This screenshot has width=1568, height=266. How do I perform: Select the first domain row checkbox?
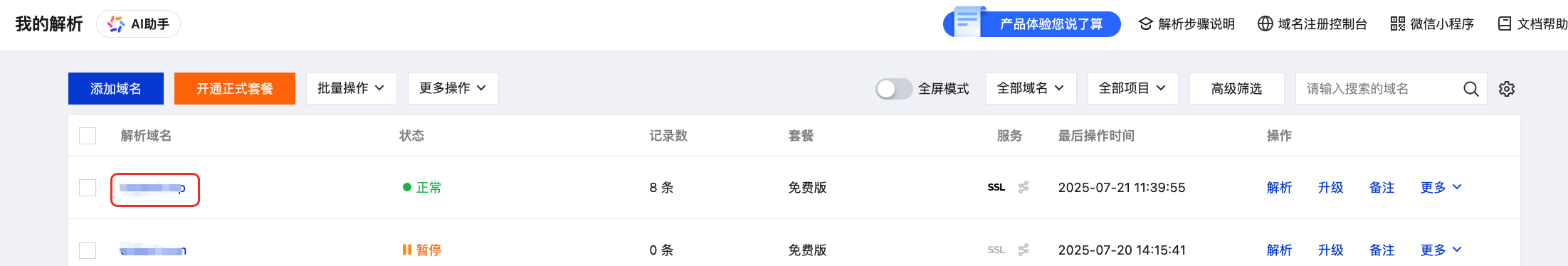[x=88, y=188]
